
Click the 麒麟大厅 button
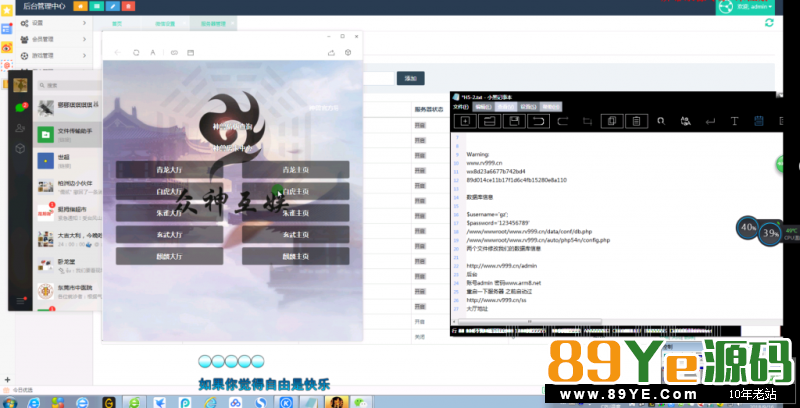coord(169,256)
